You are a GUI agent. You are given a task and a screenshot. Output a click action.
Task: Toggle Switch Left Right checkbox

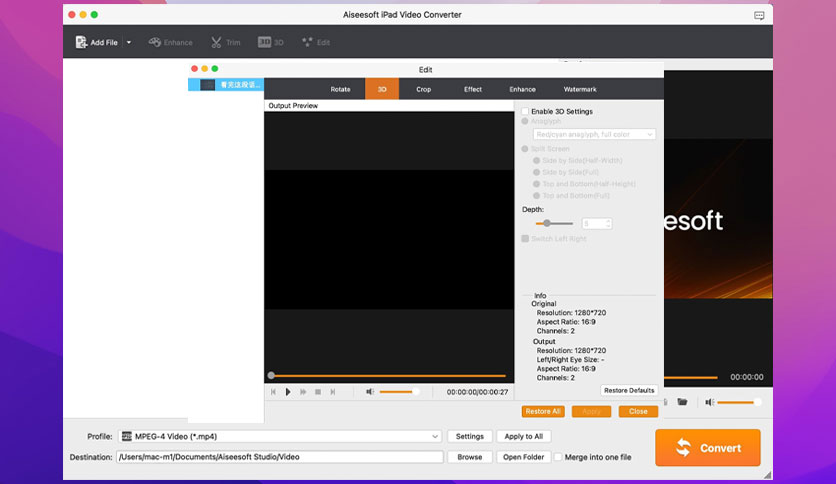coord(525,239)
